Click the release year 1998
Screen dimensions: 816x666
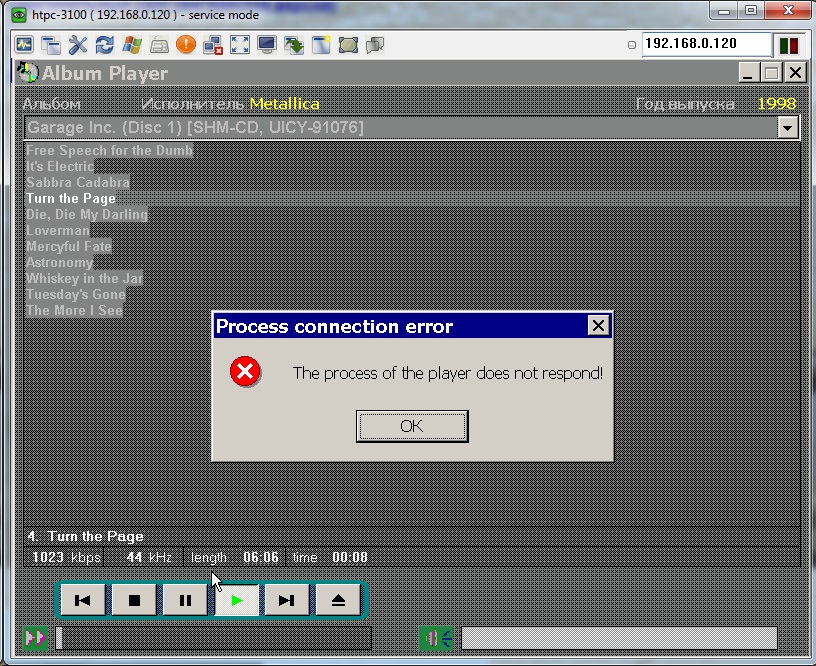tap(776, 104)
